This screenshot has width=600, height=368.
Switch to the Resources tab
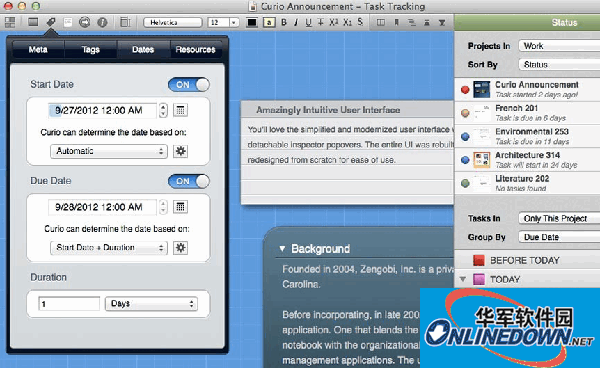point(196,50)
